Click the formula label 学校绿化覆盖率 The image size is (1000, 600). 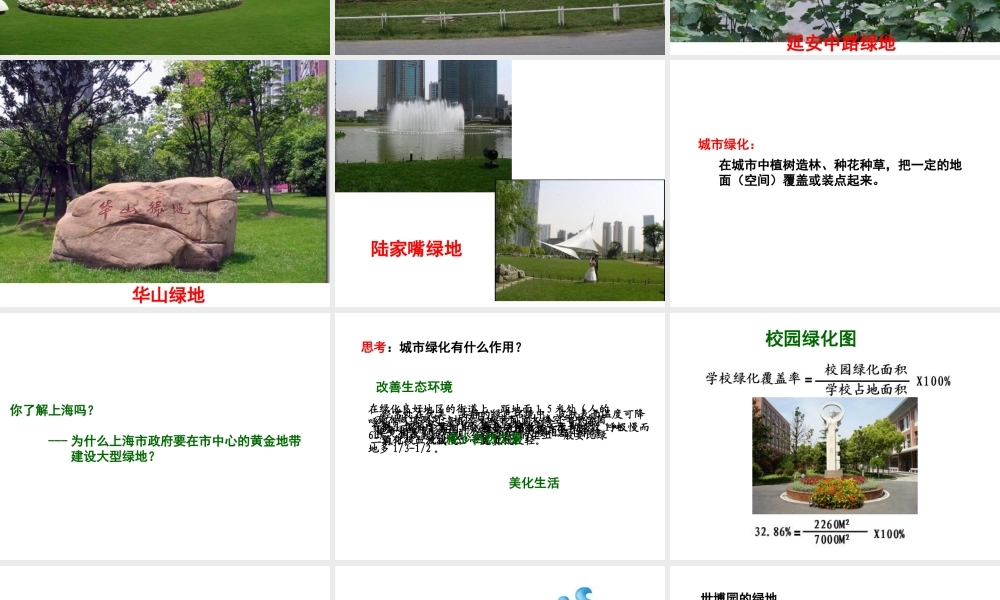753,378
